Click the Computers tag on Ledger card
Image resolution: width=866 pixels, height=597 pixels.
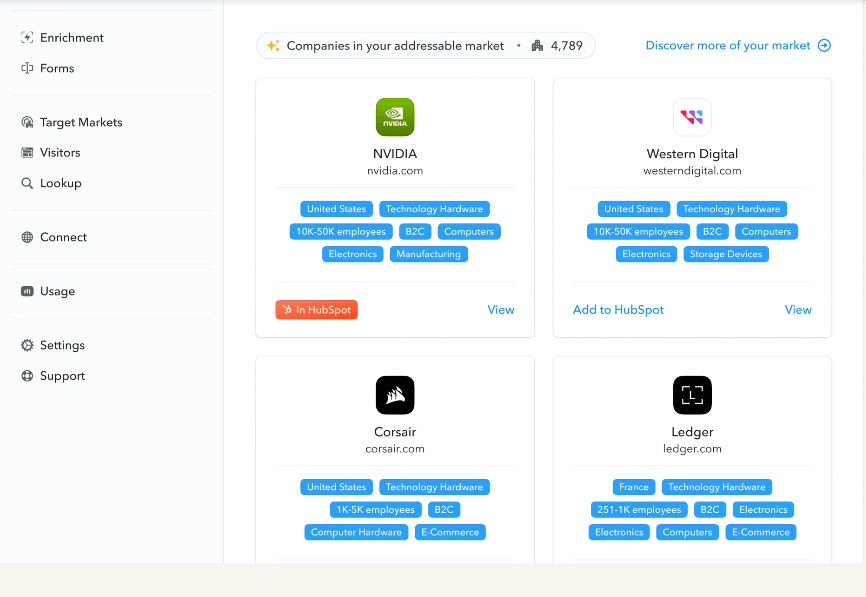click(x=687, y=532)
